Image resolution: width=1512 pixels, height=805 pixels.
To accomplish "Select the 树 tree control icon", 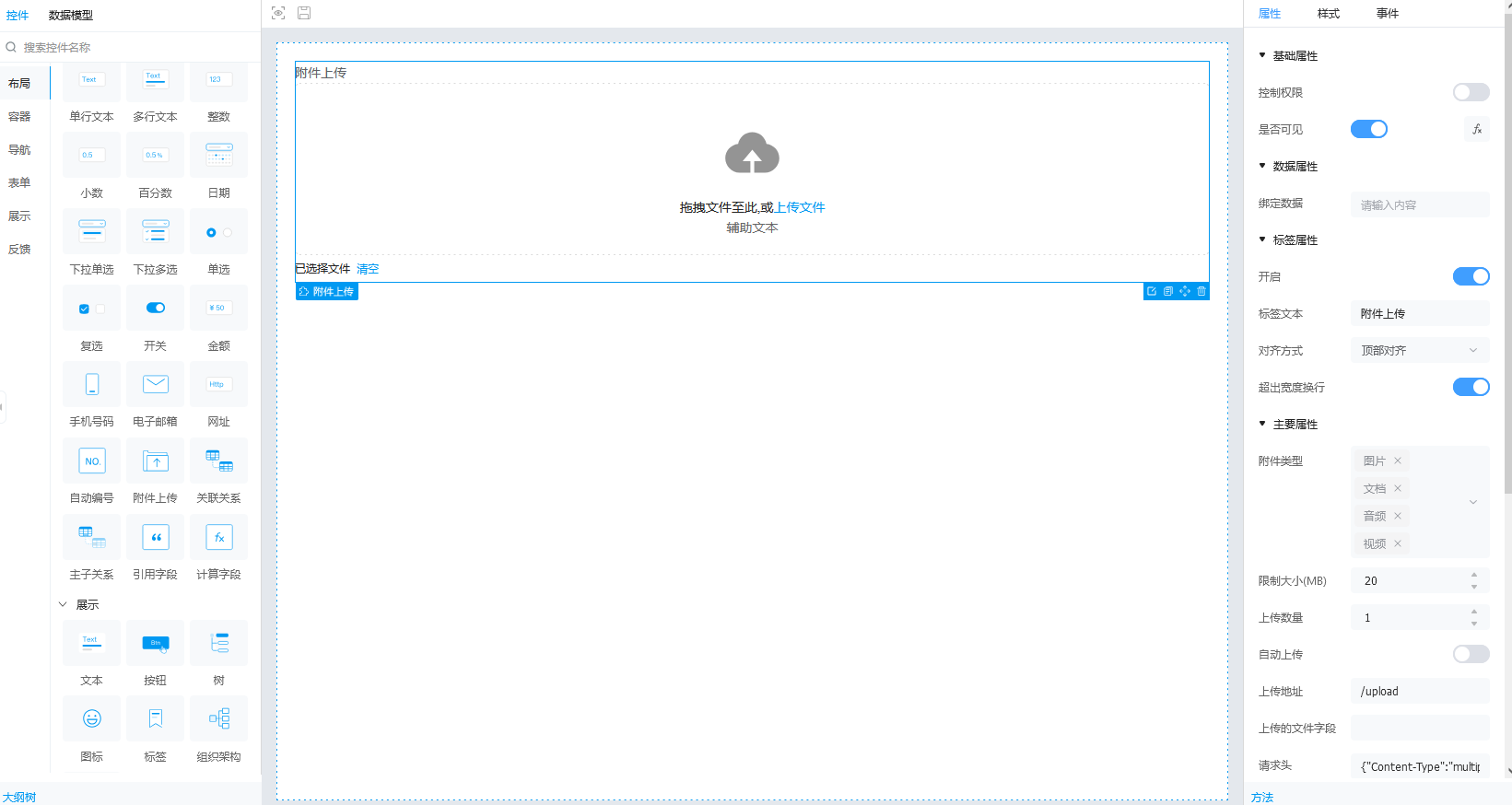I will [x=218, y=643].
